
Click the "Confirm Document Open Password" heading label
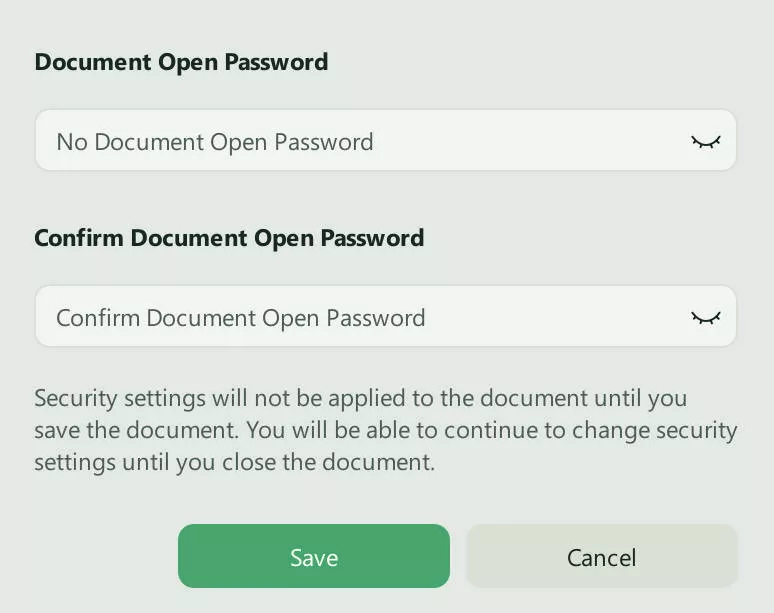[229, 238]
